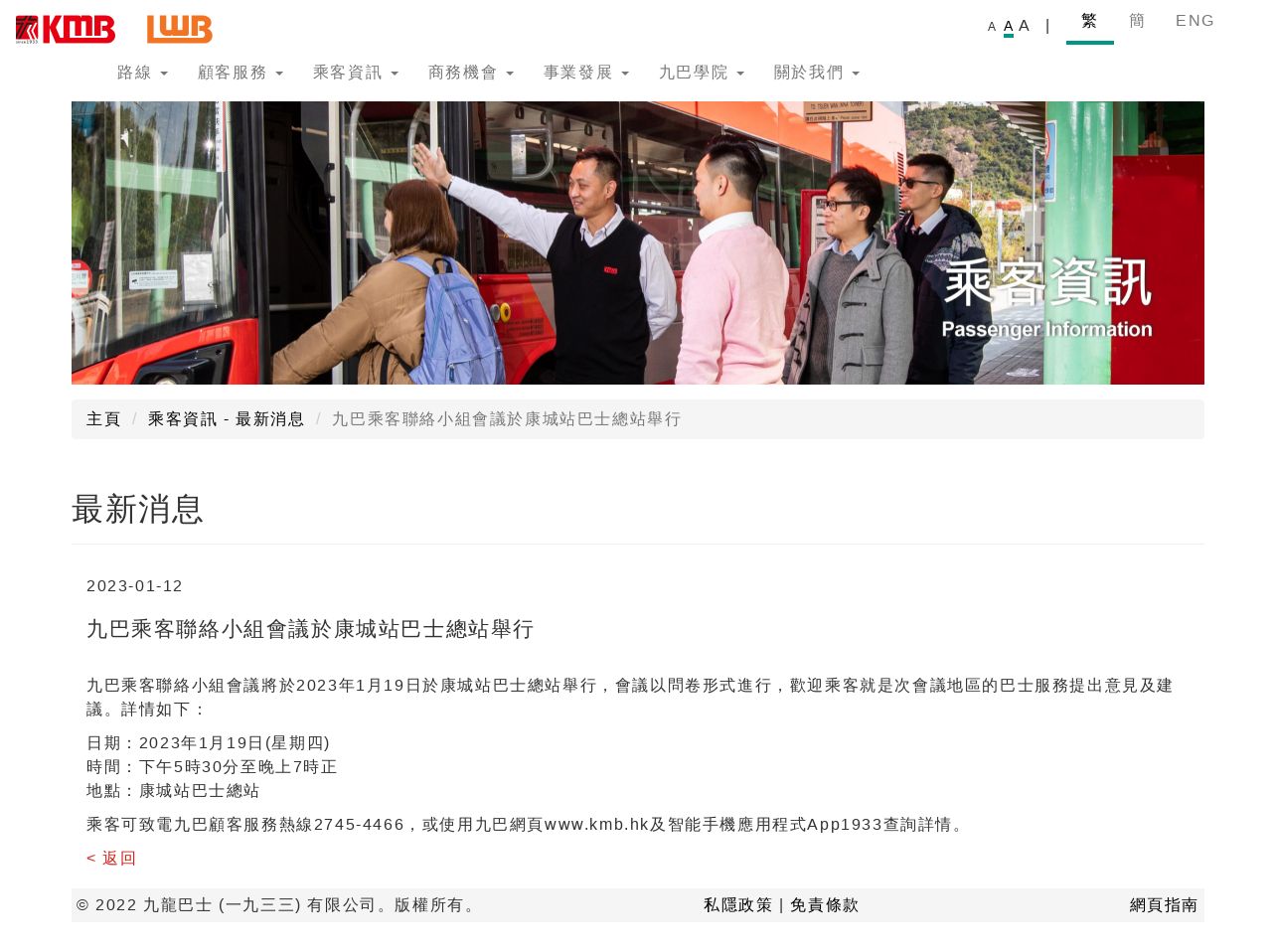Click current breadcrumb 九巴乘客聯絡小組會議於康城站巴士總站舉行

point(507,419)
